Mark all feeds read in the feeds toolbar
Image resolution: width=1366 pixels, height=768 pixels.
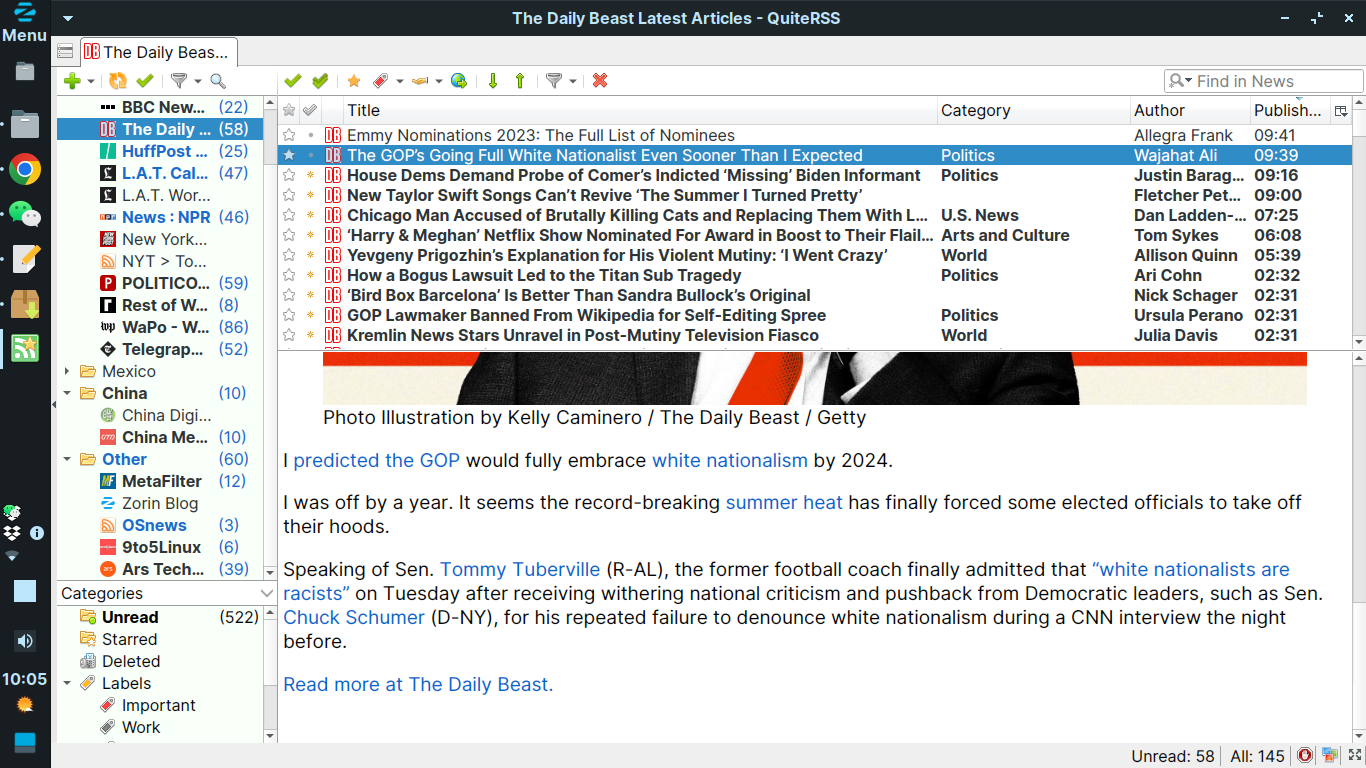[x=145, y=81]
